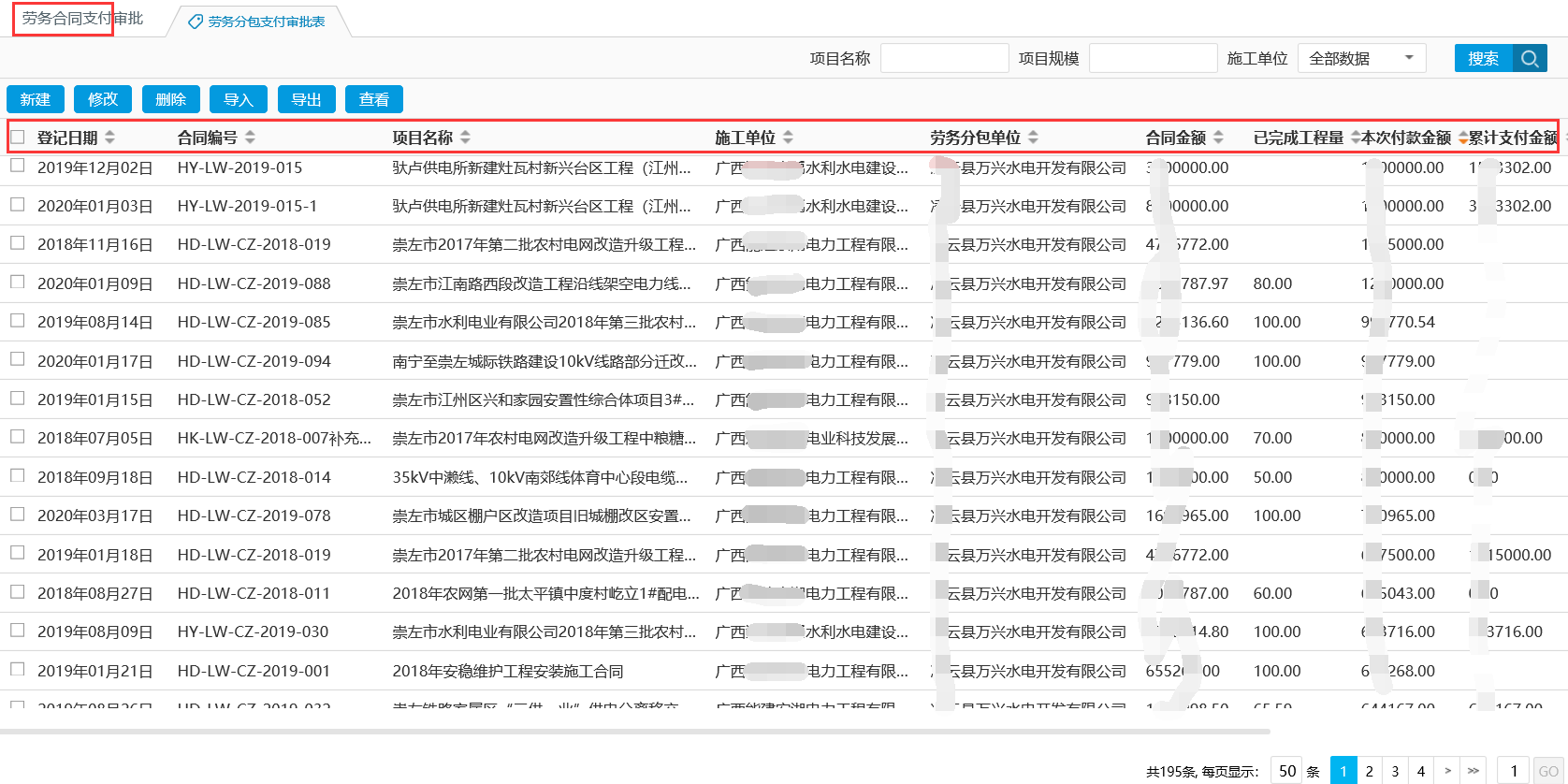Click the GO page jump button
The height and width of the screenshot is (784, 1568).
tap(1548, 771)
